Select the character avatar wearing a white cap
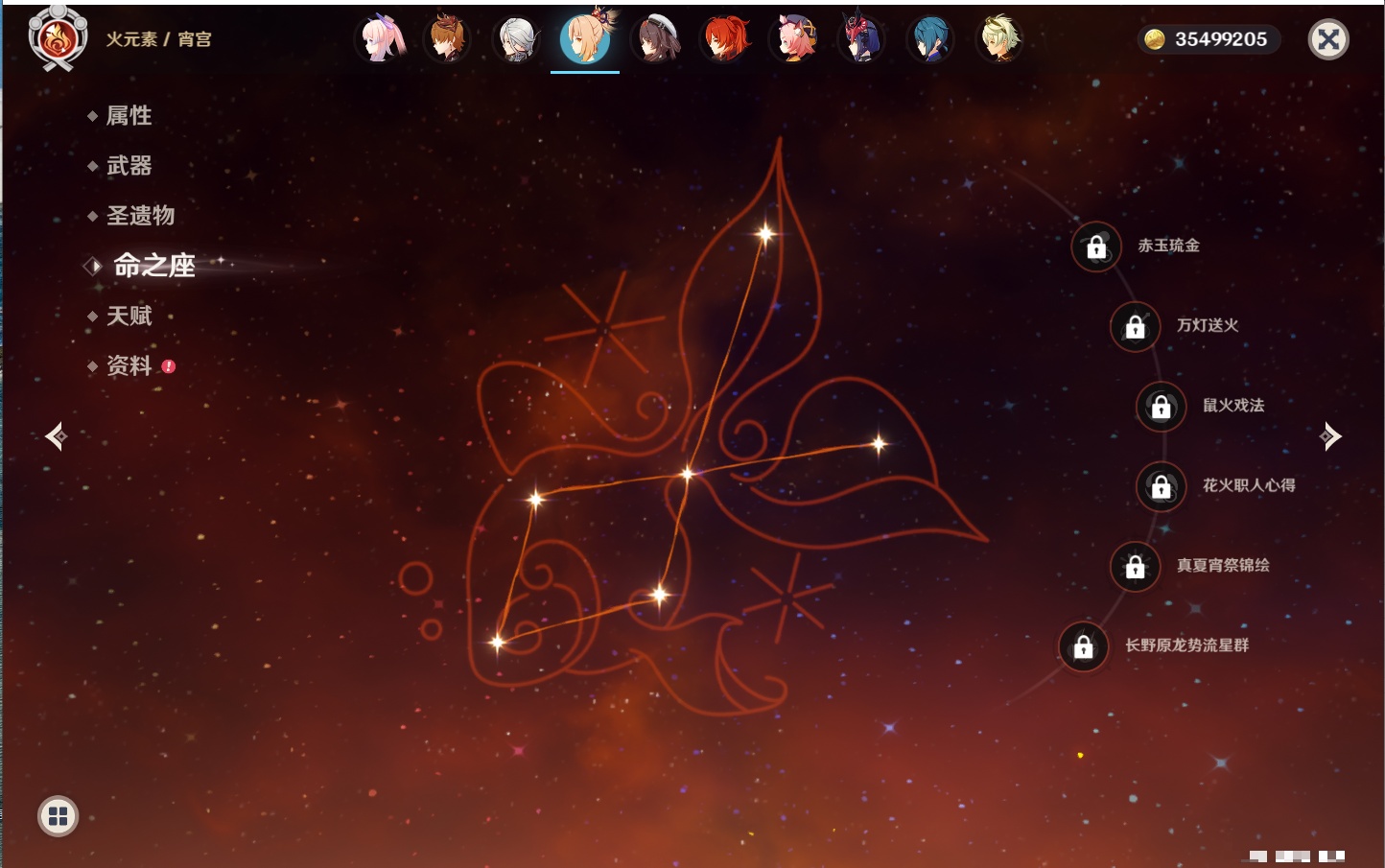Viewport: 1385px width, 868px height. coord(656,40)
